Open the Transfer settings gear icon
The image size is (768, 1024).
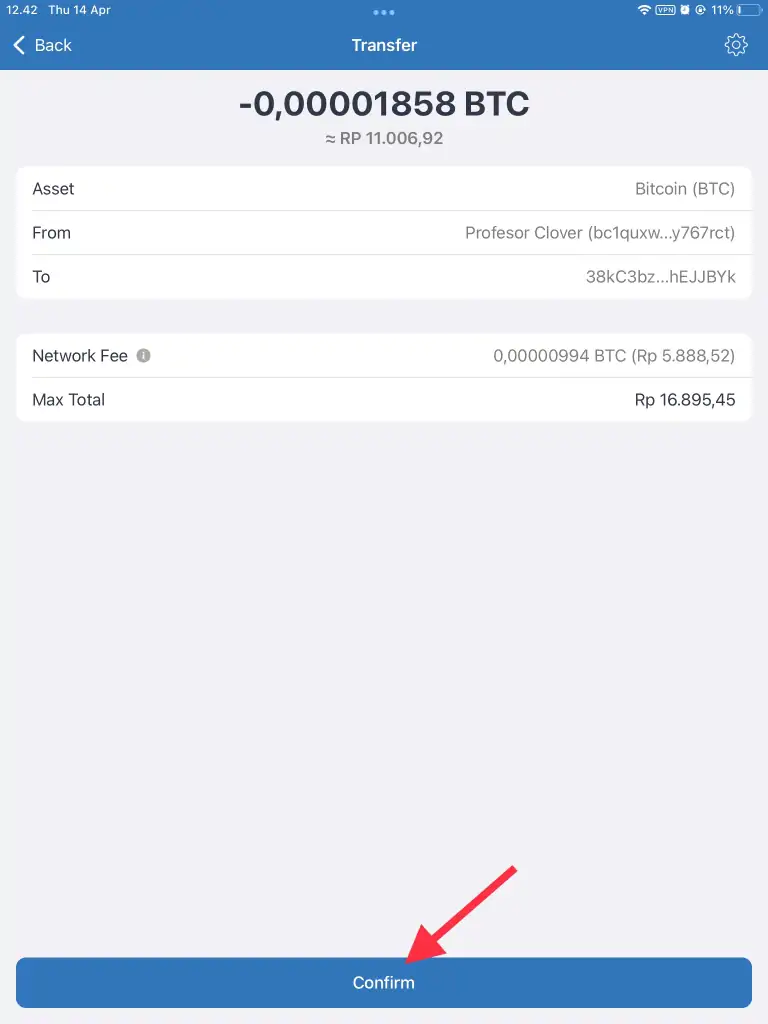tap(736, 44)
